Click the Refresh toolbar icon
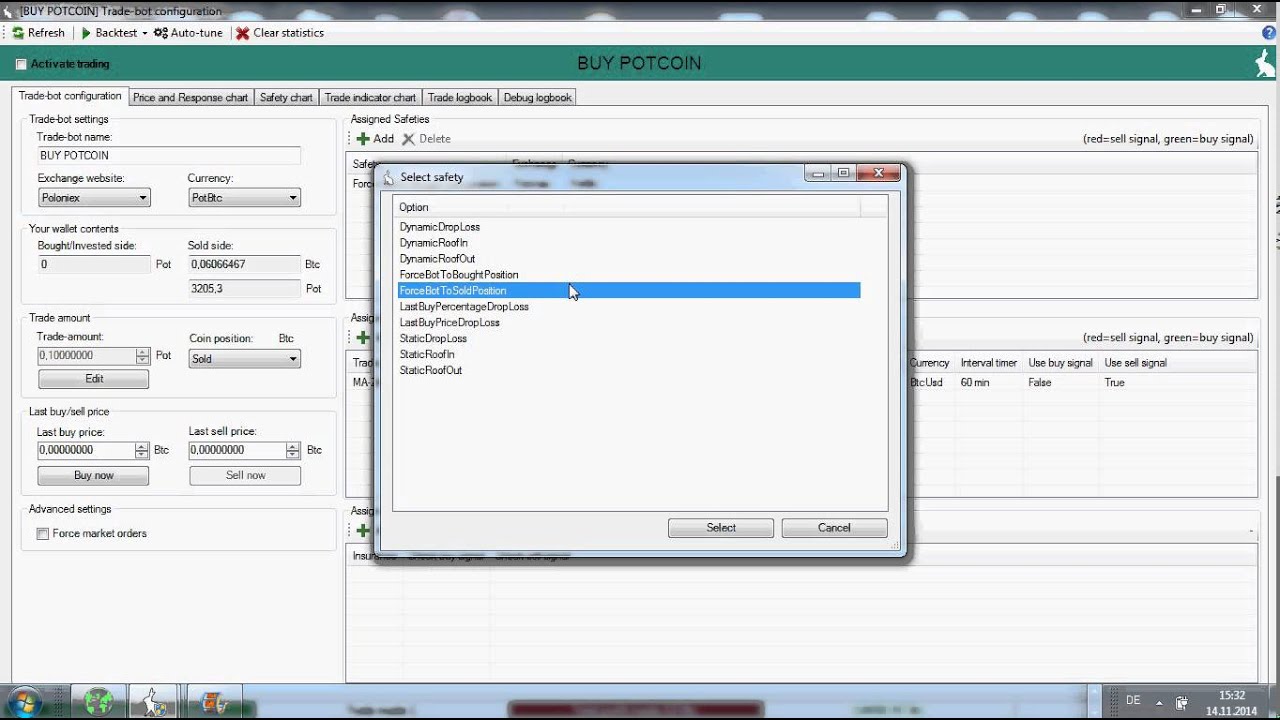The height and width of the screenshot is (720, 1280). tap(18, 33)
